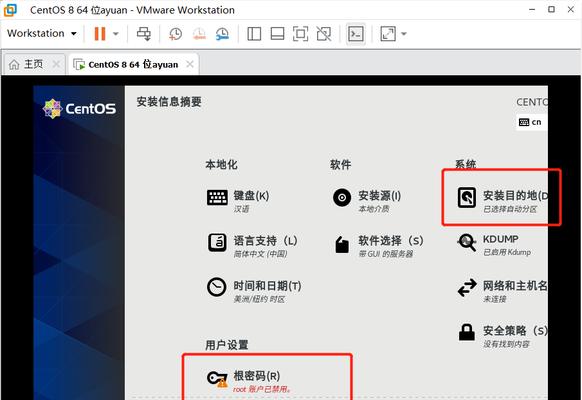Open 语言支持 (L) settings

tap(265, 241)
